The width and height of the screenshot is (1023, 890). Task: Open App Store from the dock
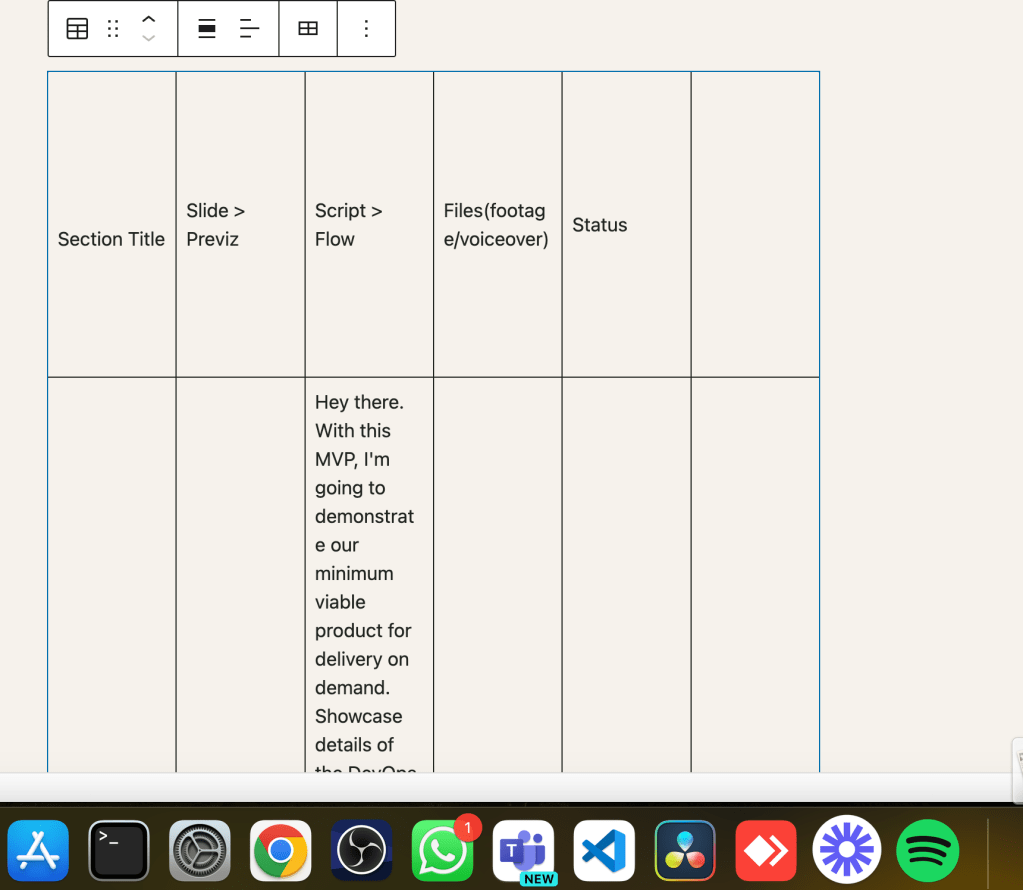pyautogui.click(x=38, y=850)
